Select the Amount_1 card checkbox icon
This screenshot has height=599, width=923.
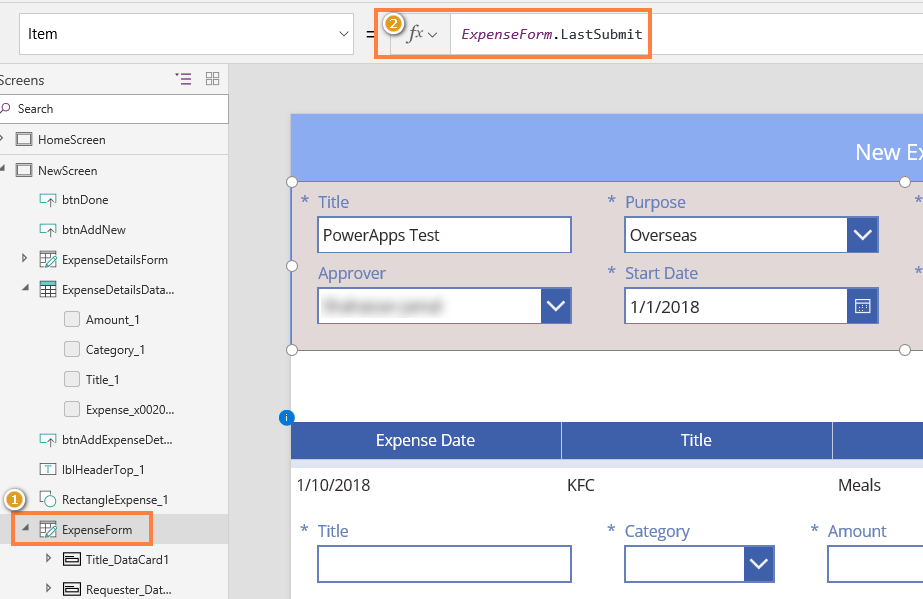click(71, 319)
